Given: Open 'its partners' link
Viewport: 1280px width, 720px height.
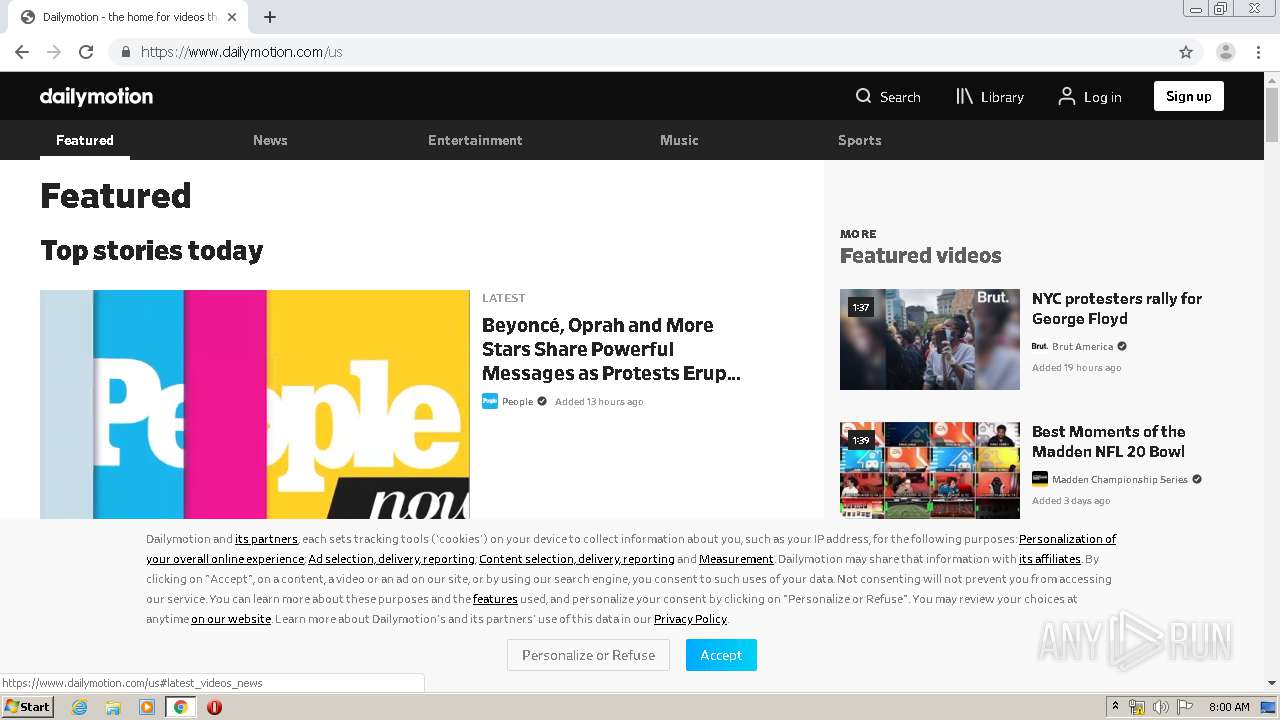Looking at the screenshot, I should (266, 539).
